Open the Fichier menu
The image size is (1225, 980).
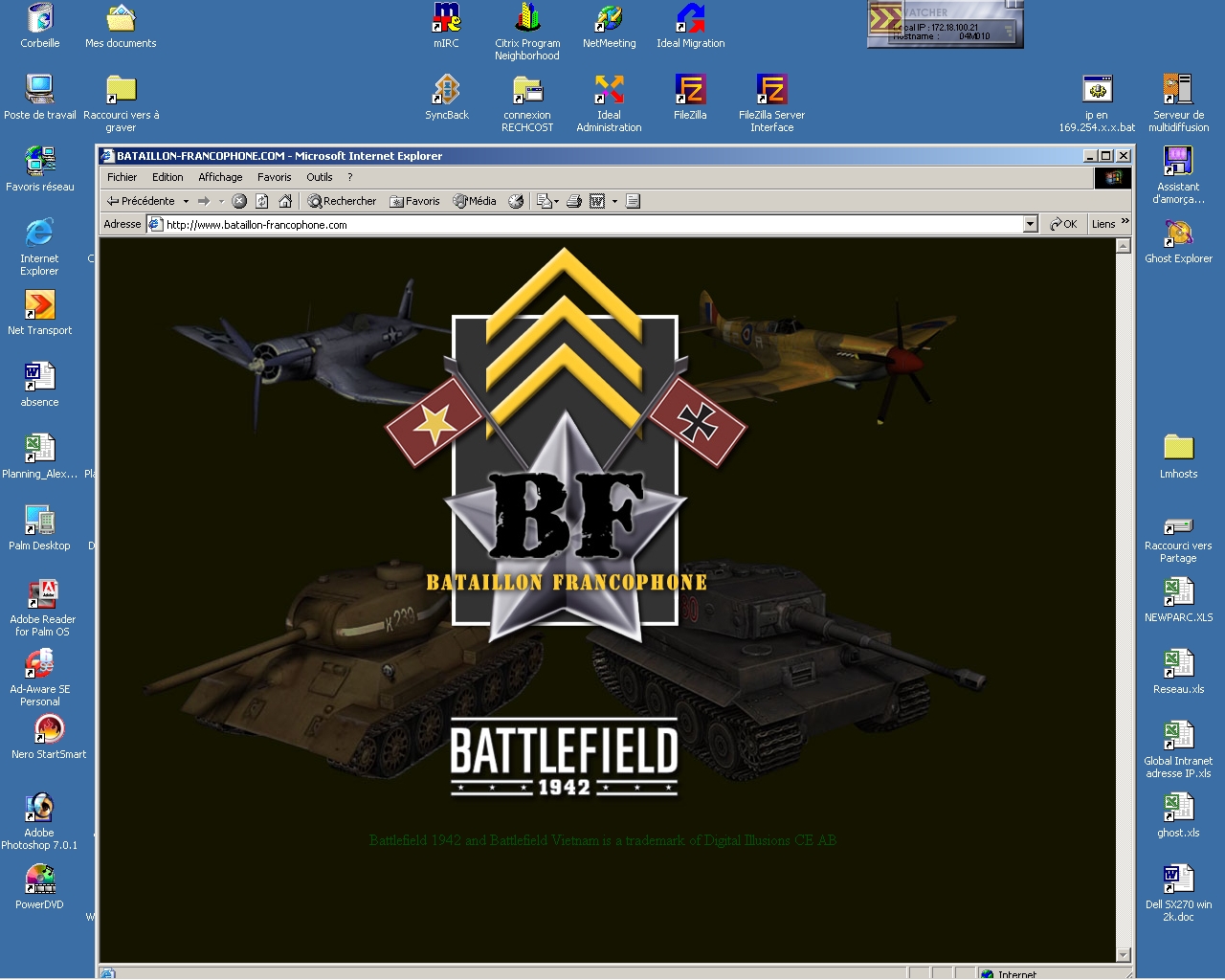(122, 177)
